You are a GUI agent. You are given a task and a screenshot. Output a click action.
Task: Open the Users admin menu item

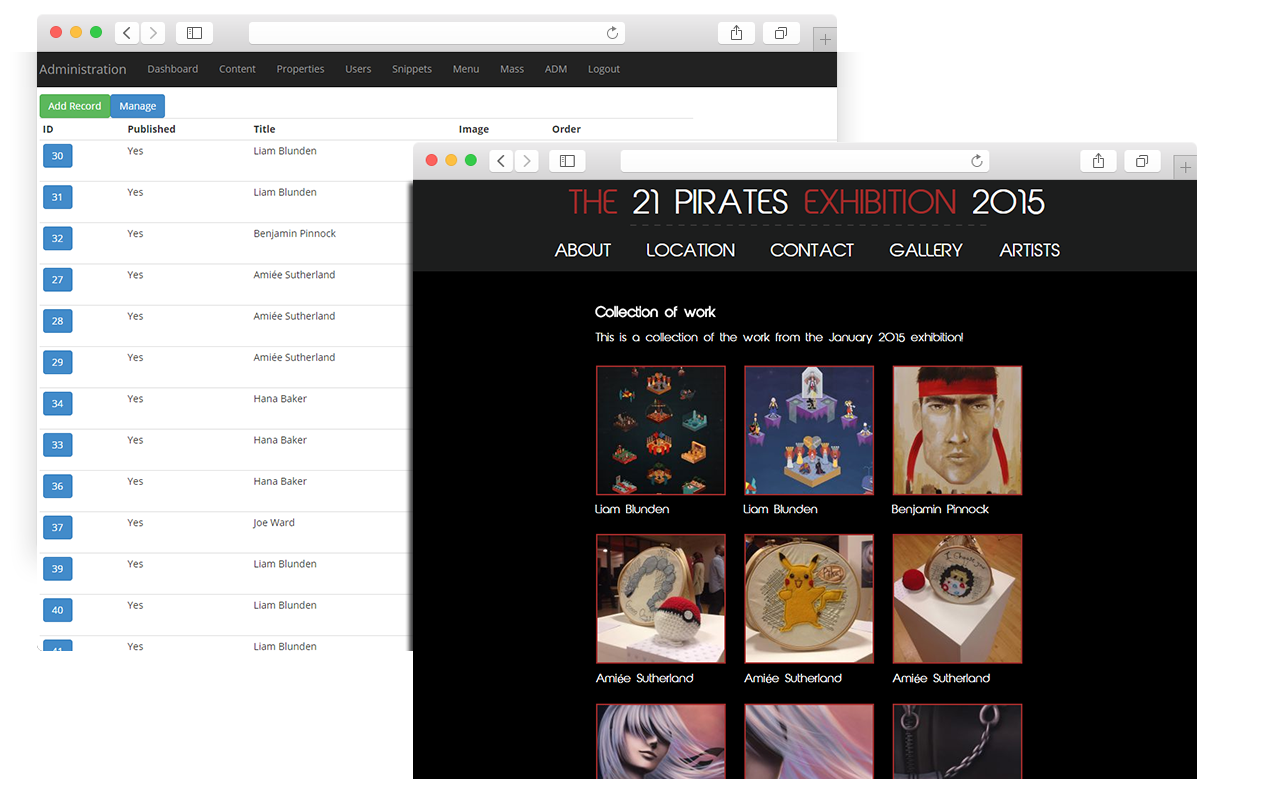(x=358, y=69)
